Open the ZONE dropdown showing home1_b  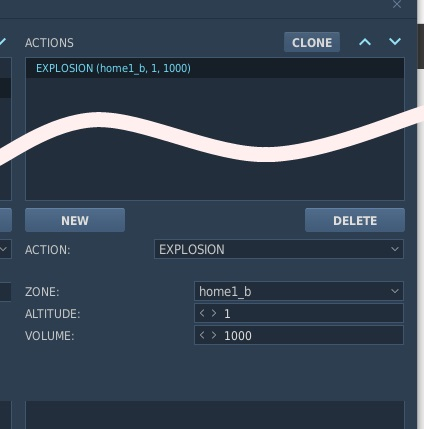(x=299, y=291)
